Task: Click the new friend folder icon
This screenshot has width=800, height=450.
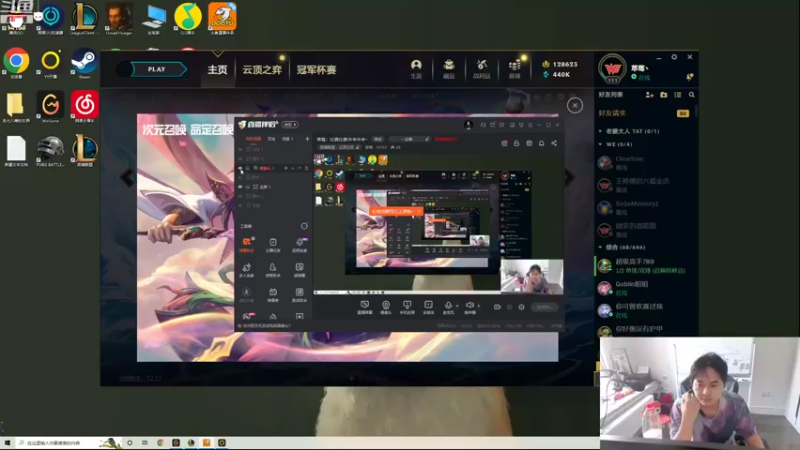Action: point(664,95)
